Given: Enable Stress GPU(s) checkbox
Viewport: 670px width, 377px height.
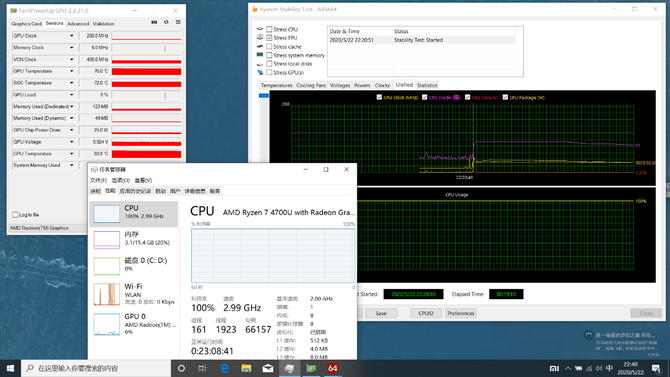Looking at the screenshot, I should [269, 72].
